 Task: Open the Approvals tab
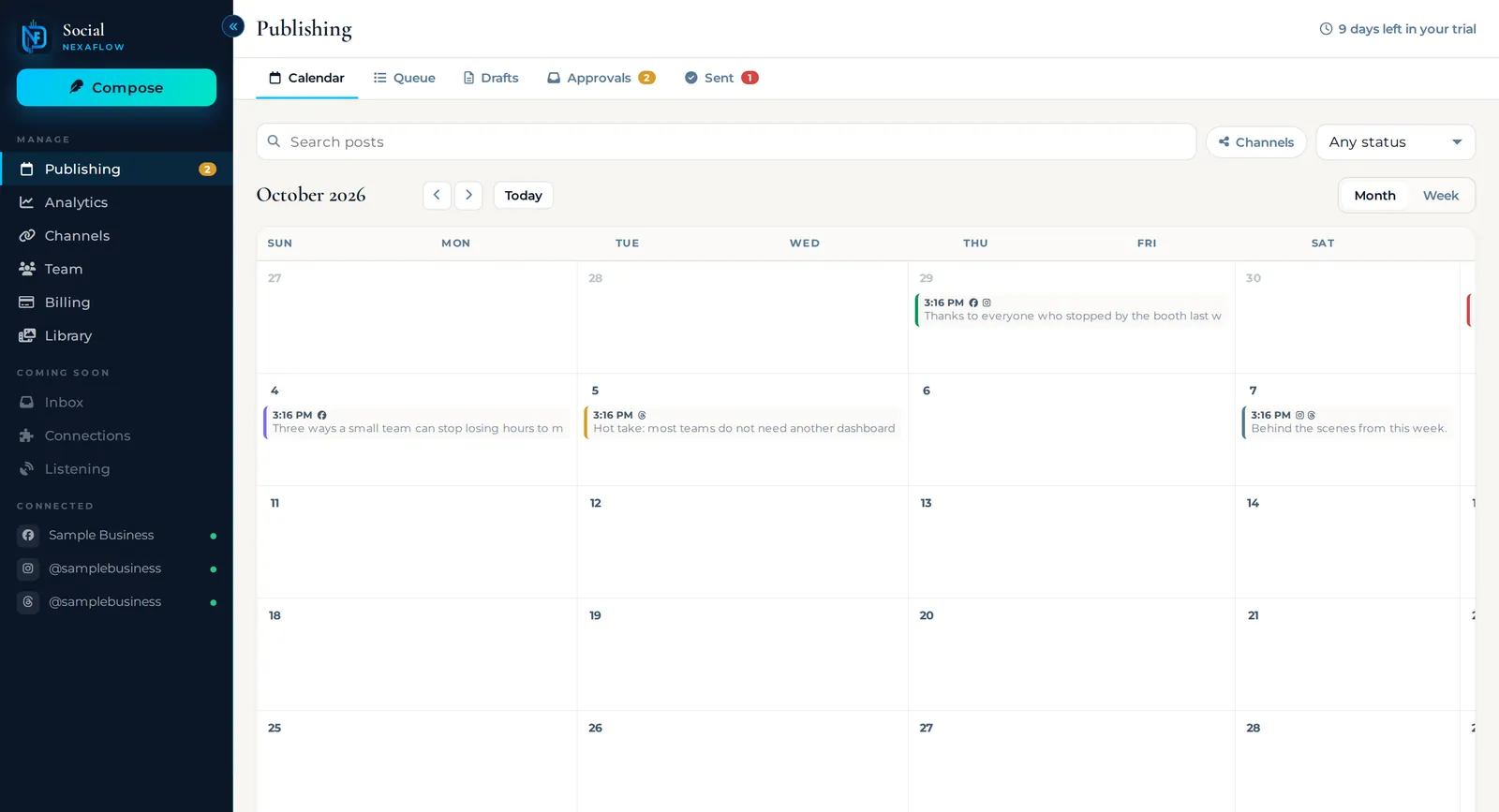click(601, 78)
